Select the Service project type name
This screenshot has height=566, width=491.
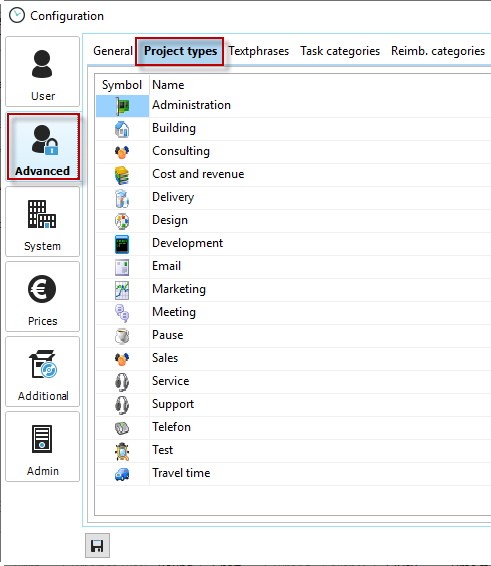(x=170, y=381)
